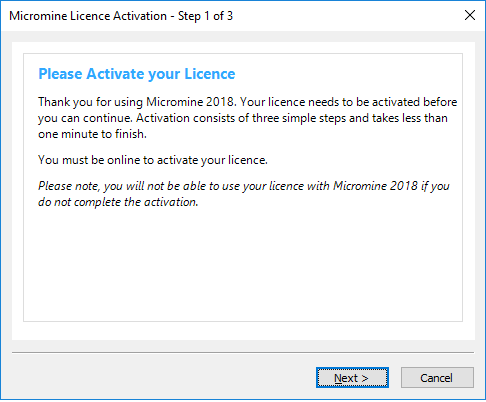Click the Next > button
This screenshot has width=486, height=402.
tap(352, 378)
